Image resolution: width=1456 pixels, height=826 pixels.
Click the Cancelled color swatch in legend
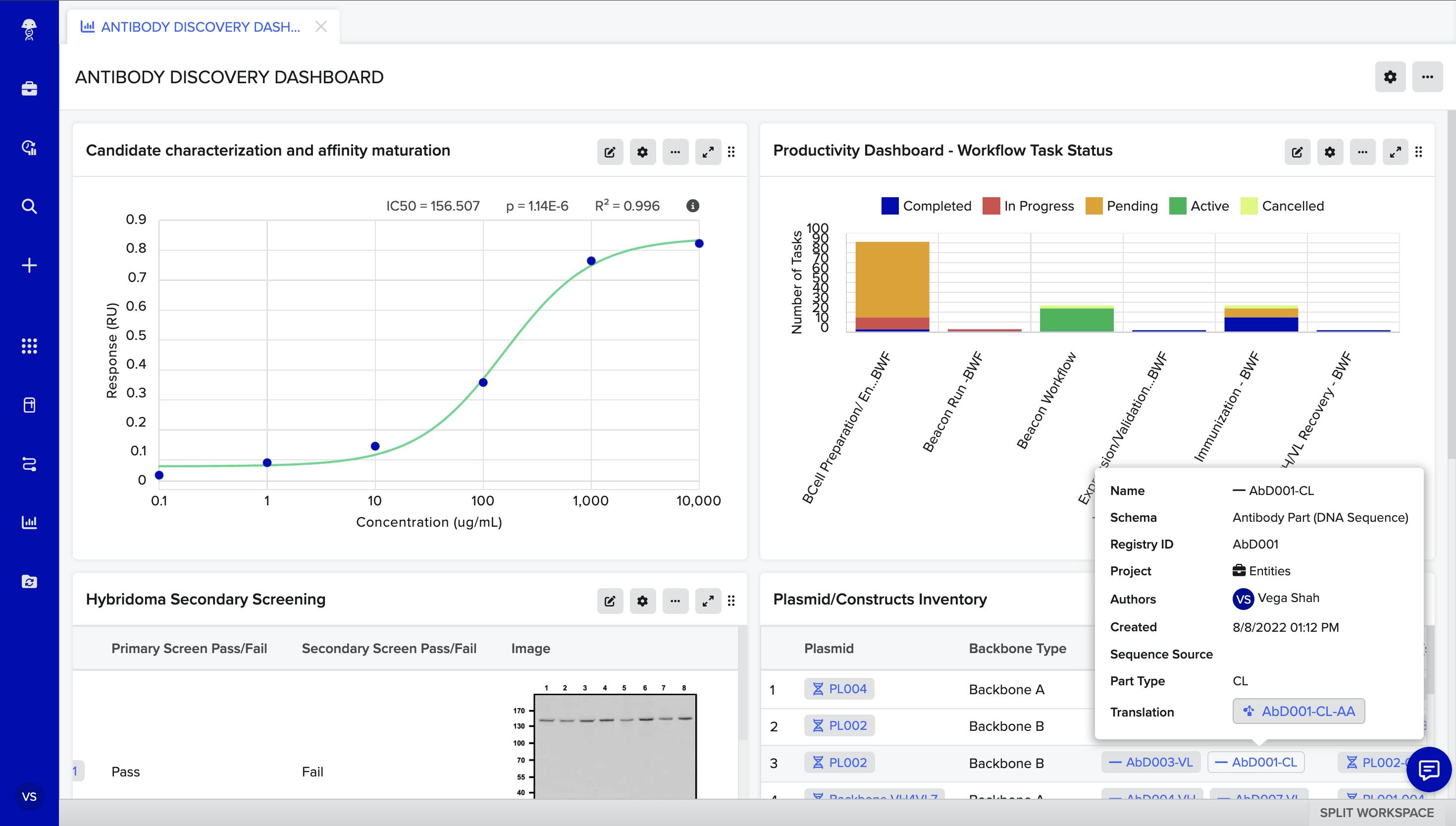coord(1248,206)
